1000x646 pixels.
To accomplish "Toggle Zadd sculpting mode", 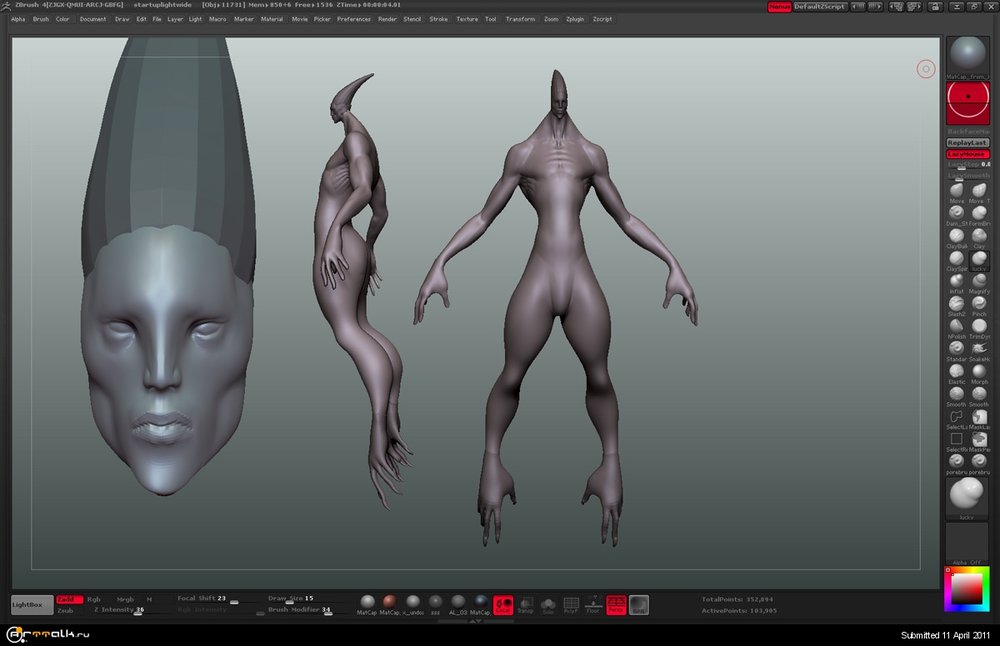I will coord(69,599).
